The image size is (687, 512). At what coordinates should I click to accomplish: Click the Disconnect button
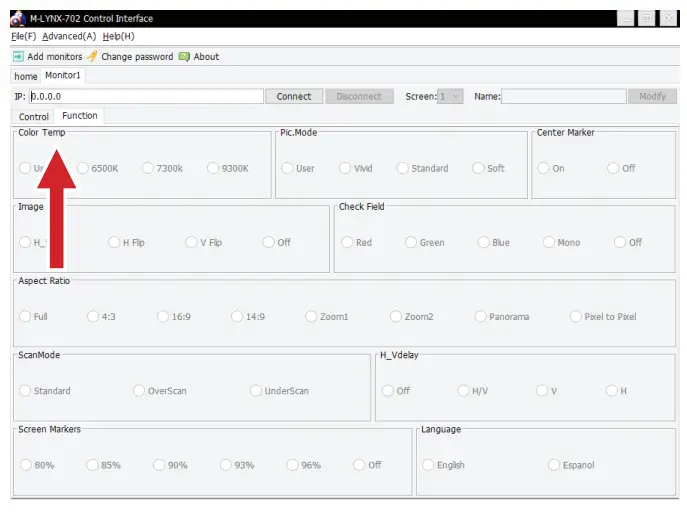[359, 96]
